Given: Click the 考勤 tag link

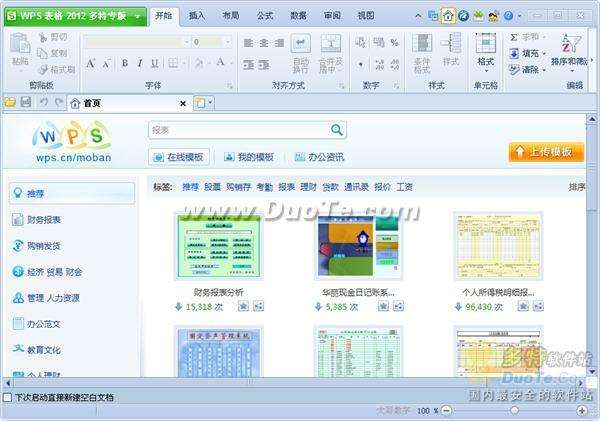Looking at the screenshot, I should (x=264, y=187).
